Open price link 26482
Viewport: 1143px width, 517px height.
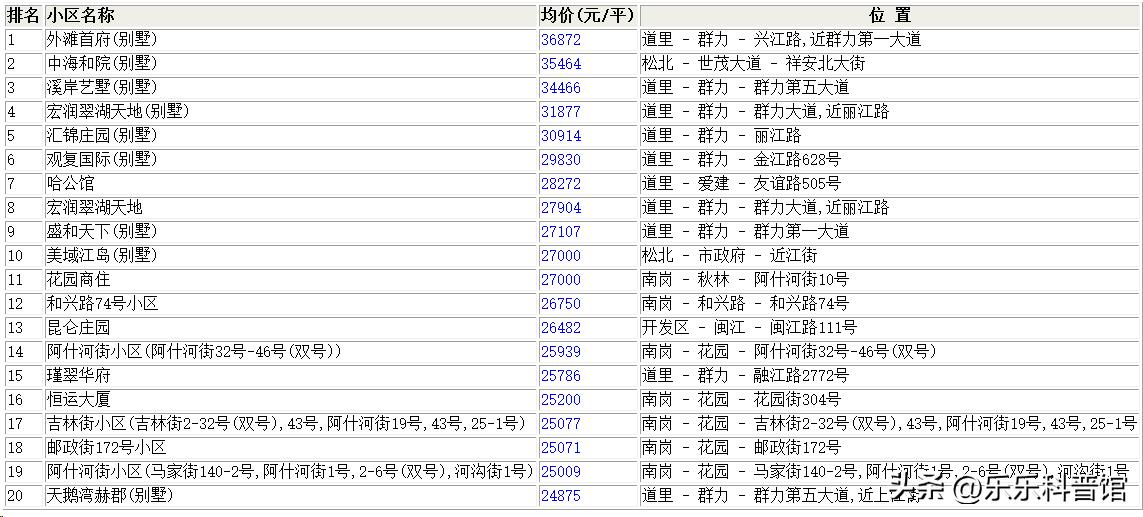pos(561,328)
